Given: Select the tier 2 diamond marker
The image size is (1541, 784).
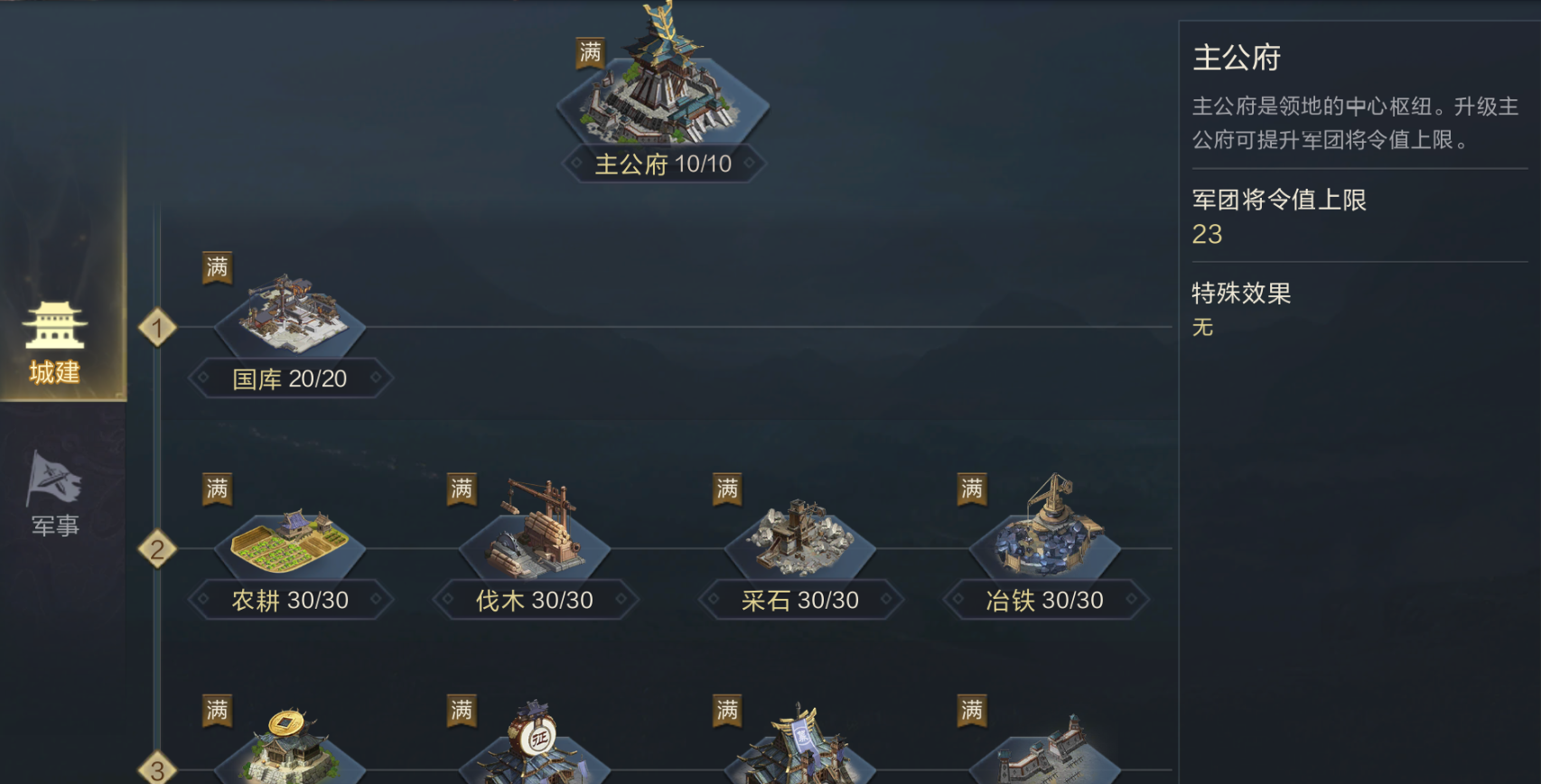Looking at the screenshot, I should tap(157, 549).
